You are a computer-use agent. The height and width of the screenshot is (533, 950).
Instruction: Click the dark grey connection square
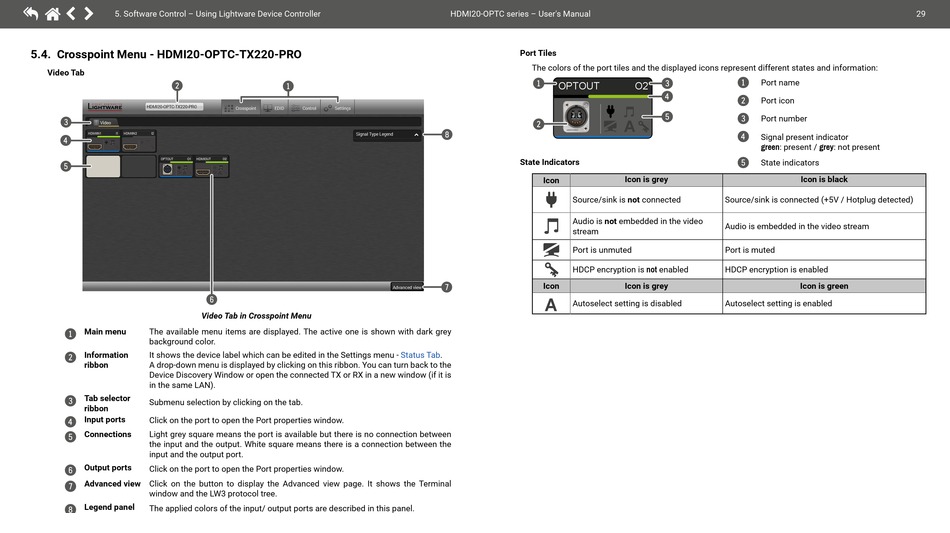coord(139,167)
